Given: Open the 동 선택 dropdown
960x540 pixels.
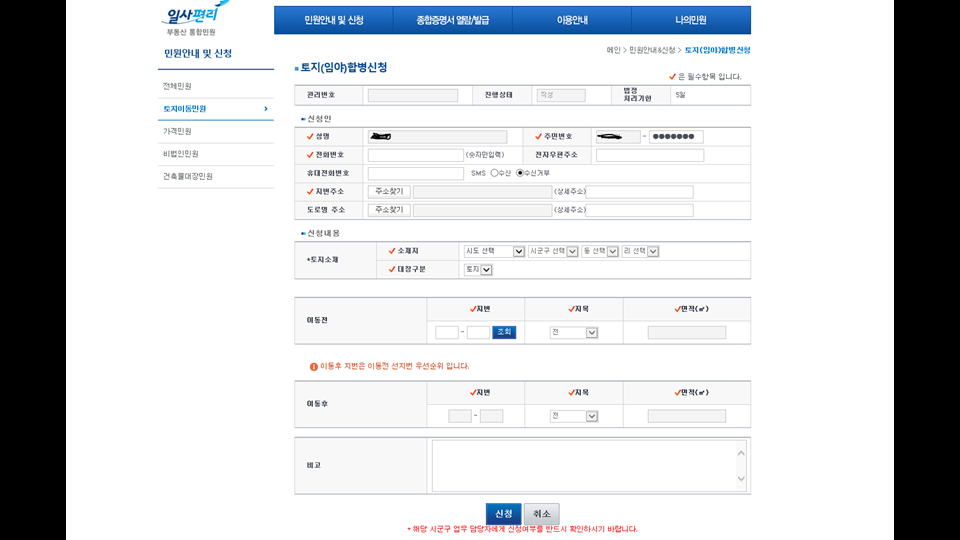Looking at the screenshot, I should point(599,251).
